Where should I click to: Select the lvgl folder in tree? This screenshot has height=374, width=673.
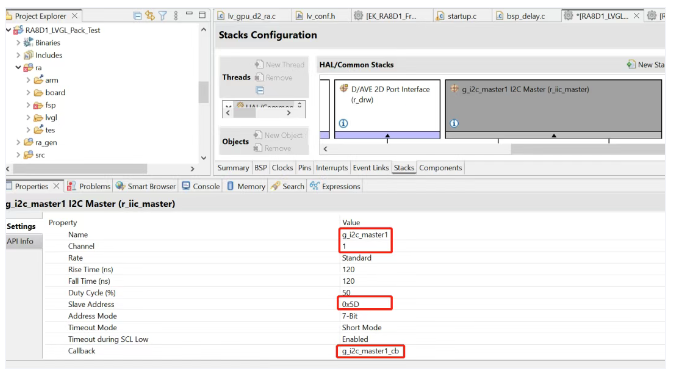(45, 117)
